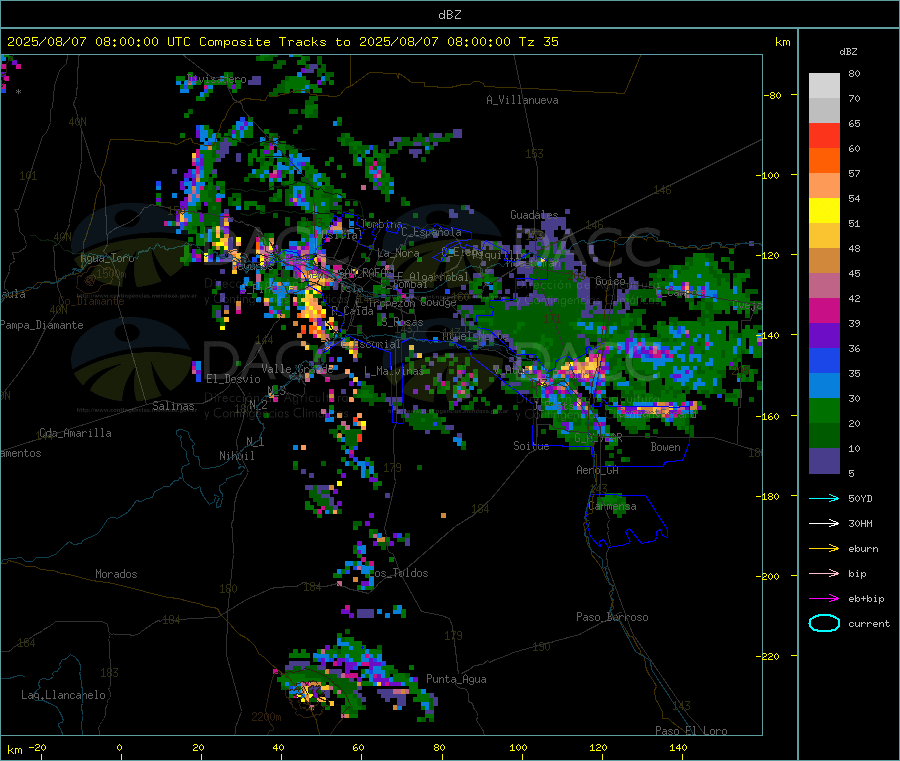Click the 'N_1' map label
This screenshot has width=900, height=761.
255,442
